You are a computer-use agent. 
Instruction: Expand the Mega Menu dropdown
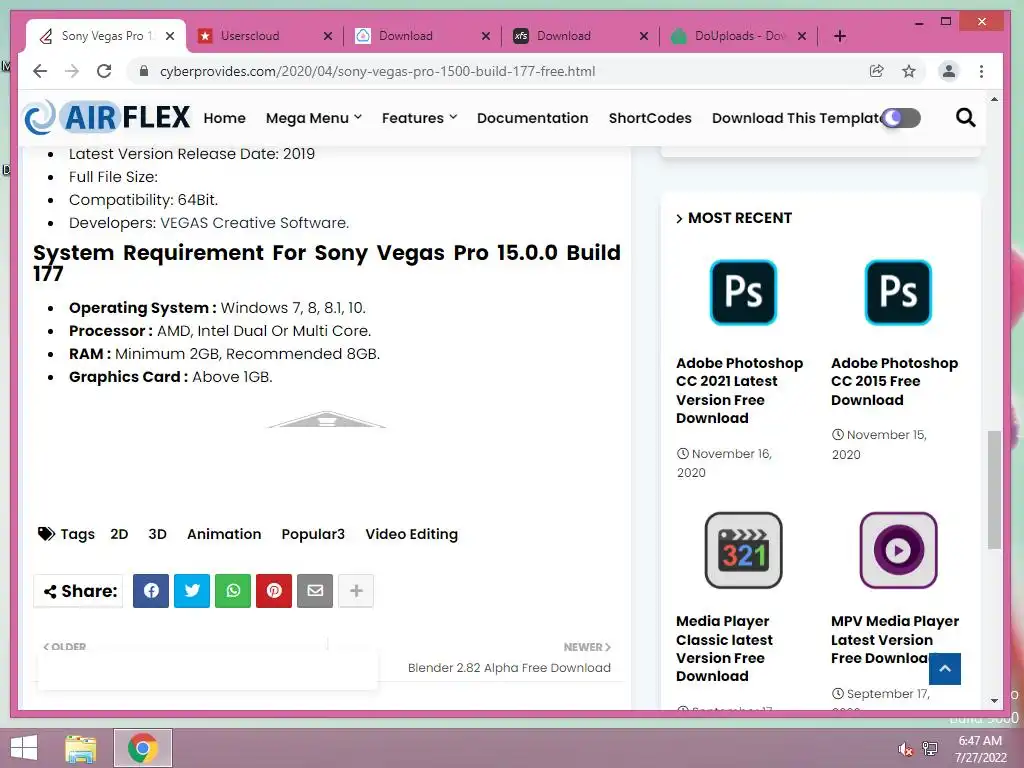click(313, 118)
